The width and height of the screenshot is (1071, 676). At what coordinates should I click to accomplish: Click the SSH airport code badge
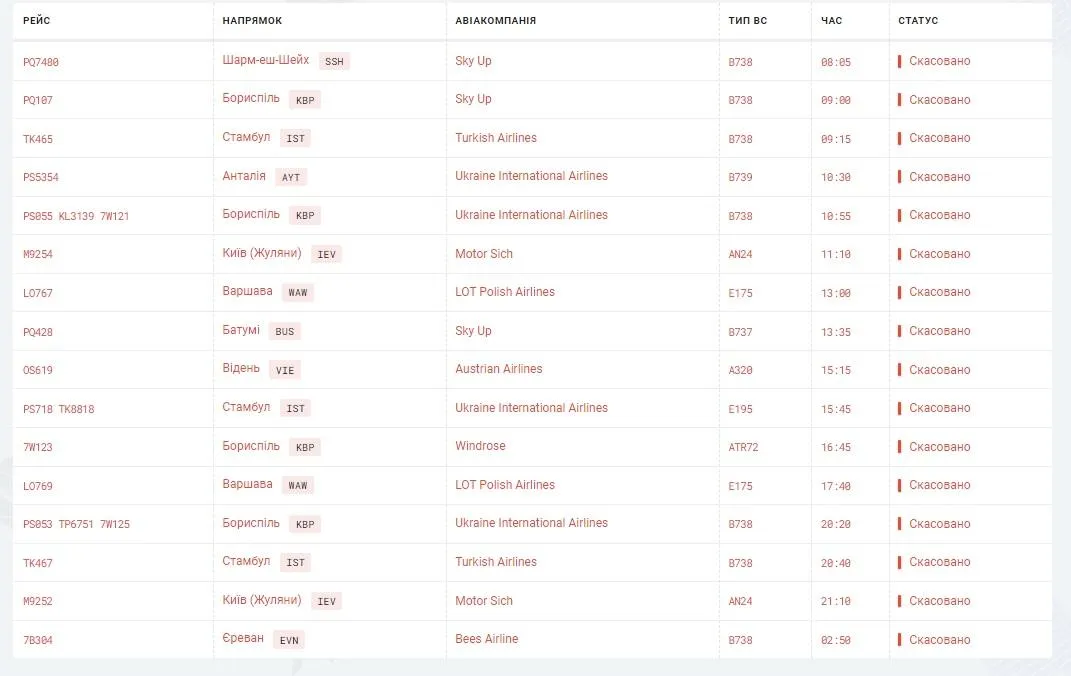point(334,62)
